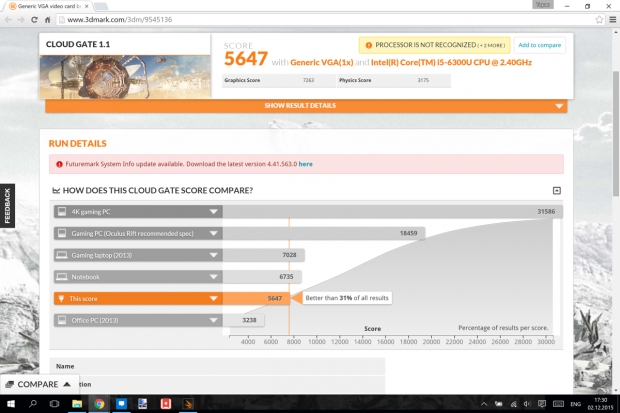Expand the 4K gaming PC dropdown arrow
Screen dimensions: 620x413
tap(213, 212)
